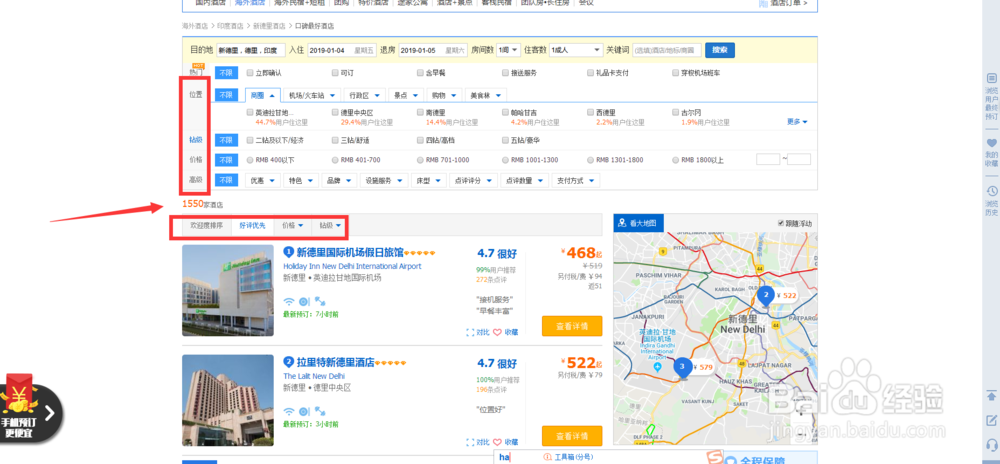Click the airport shuttle icon for Holiday Inn

(x=320, y=301)
